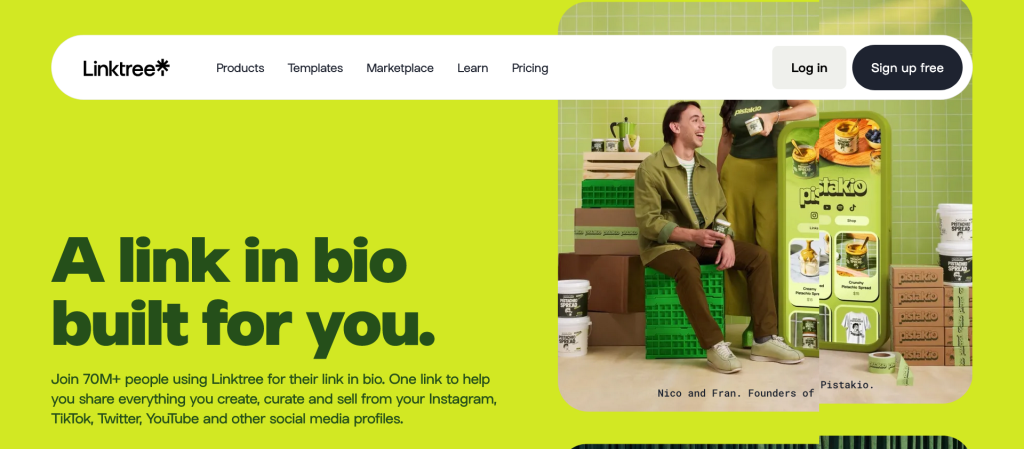Open the Templates menu
1024x449 pixels.
315,68
